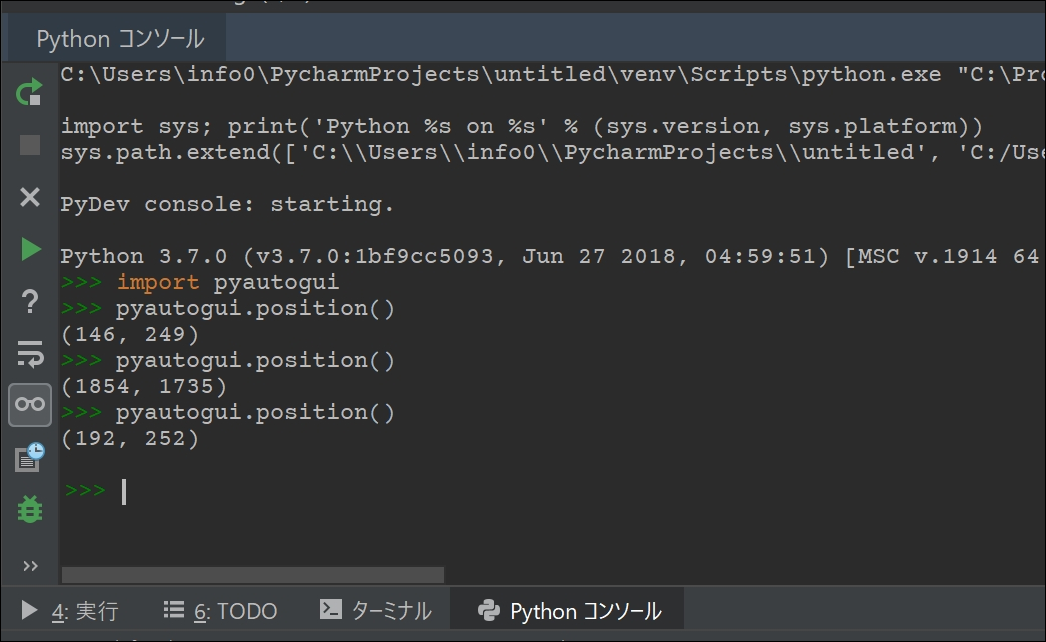Switch to the ターミナル tool window
1046x642 pixels.
376,611
